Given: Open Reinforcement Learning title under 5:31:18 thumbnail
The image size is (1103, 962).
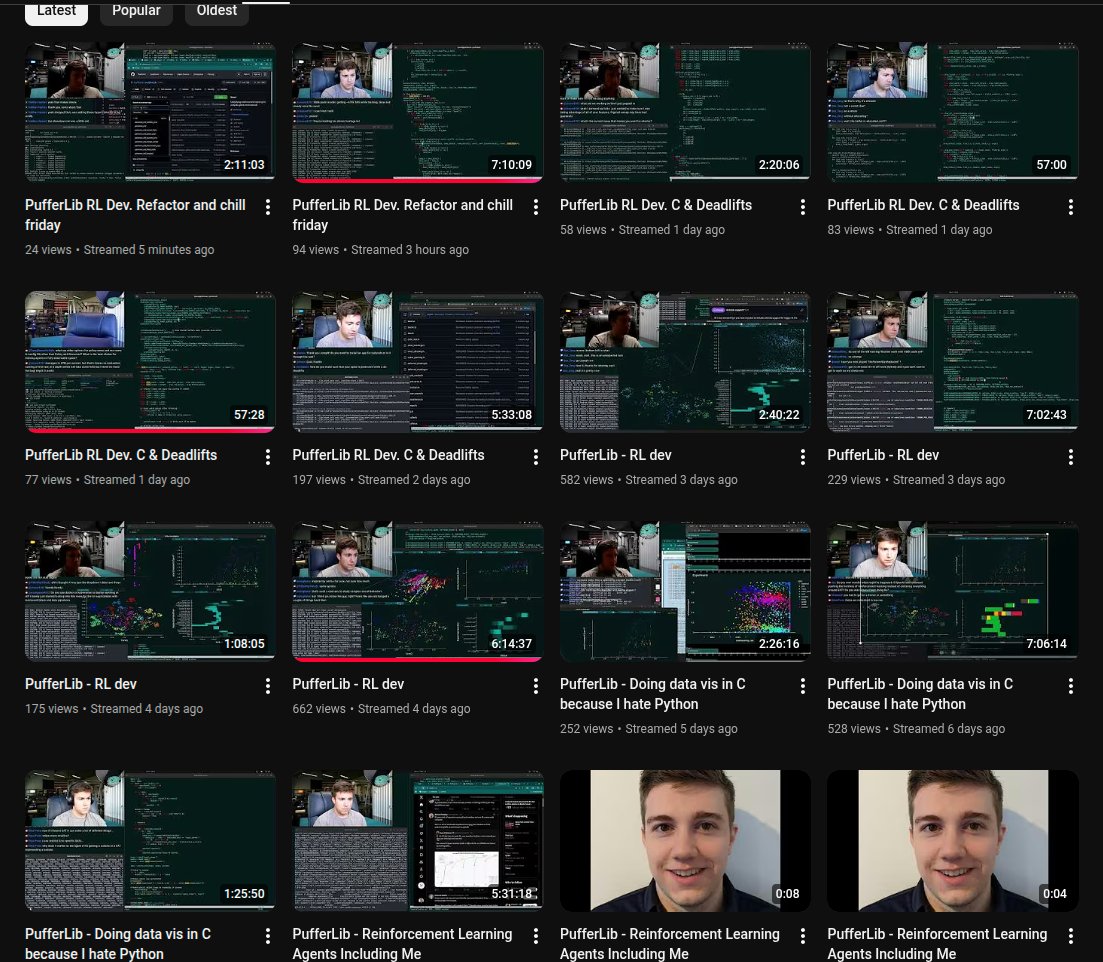Looking at the screenshot, I should (x=402, y=944).
